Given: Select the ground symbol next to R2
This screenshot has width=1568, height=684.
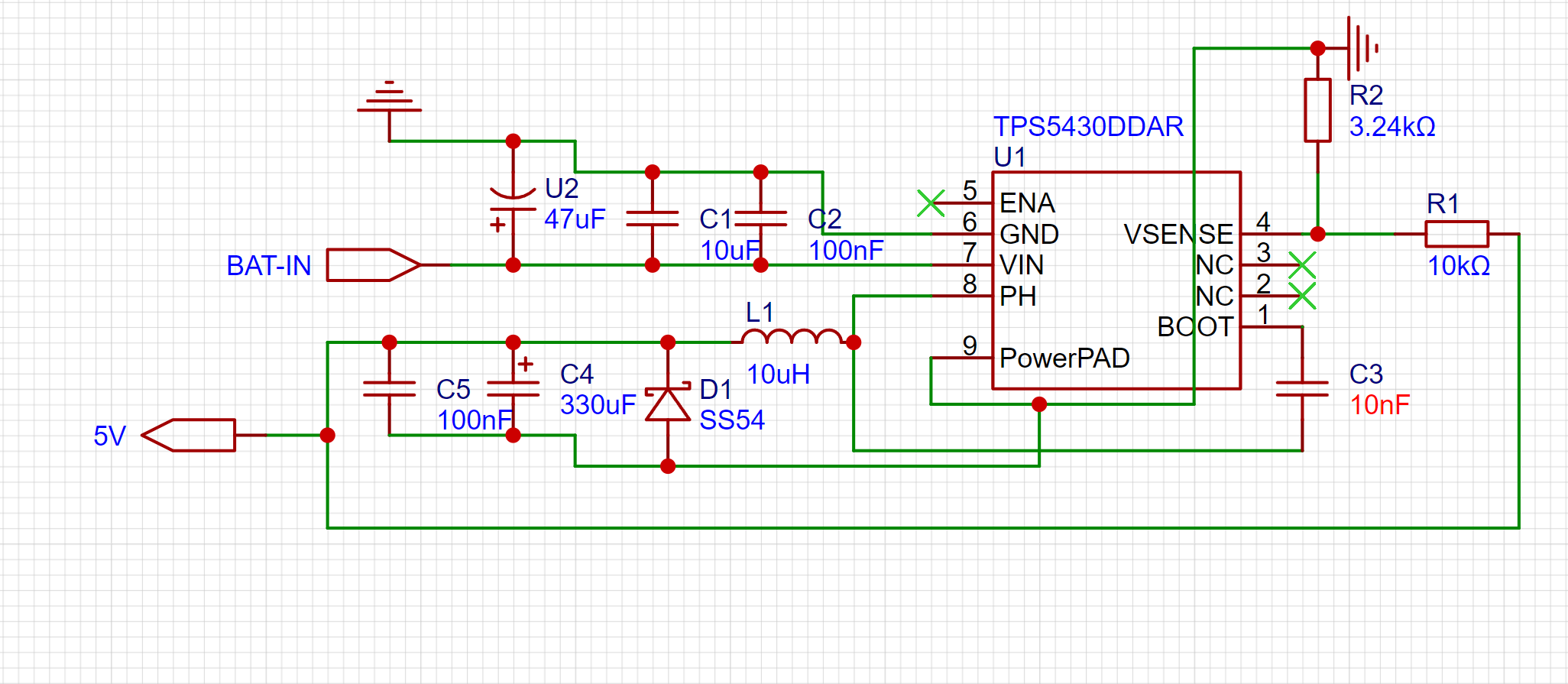Looking at the screenshot, I should 1362,48.
